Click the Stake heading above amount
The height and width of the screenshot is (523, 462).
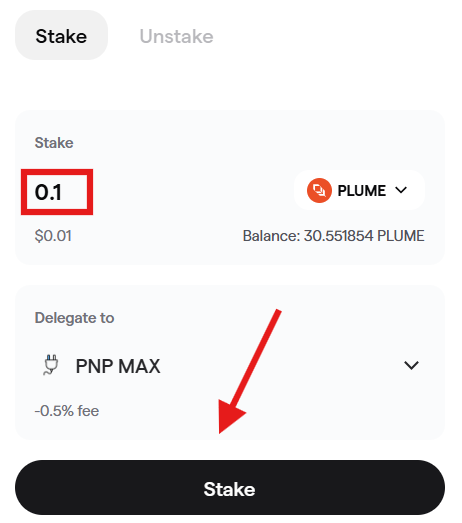click(x=54, y=143)
